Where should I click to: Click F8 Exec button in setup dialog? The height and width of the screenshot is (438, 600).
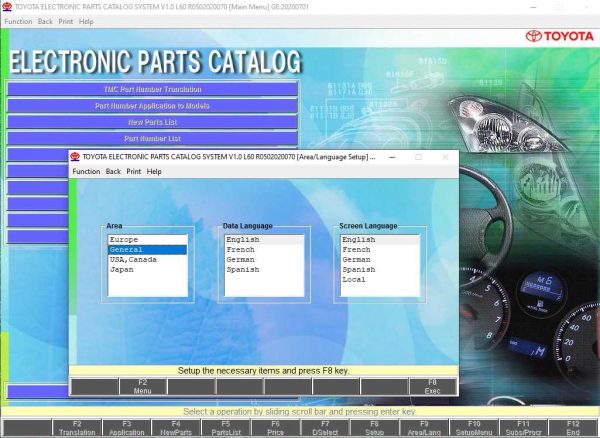tap(432, 387)
